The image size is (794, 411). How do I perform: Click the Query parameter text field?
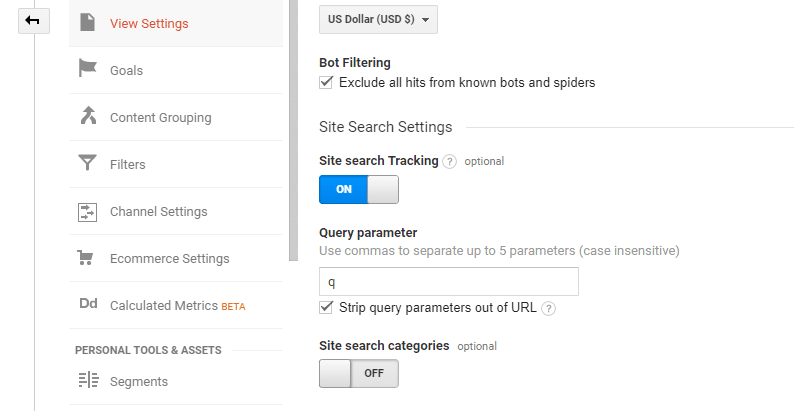coord(449,281)
